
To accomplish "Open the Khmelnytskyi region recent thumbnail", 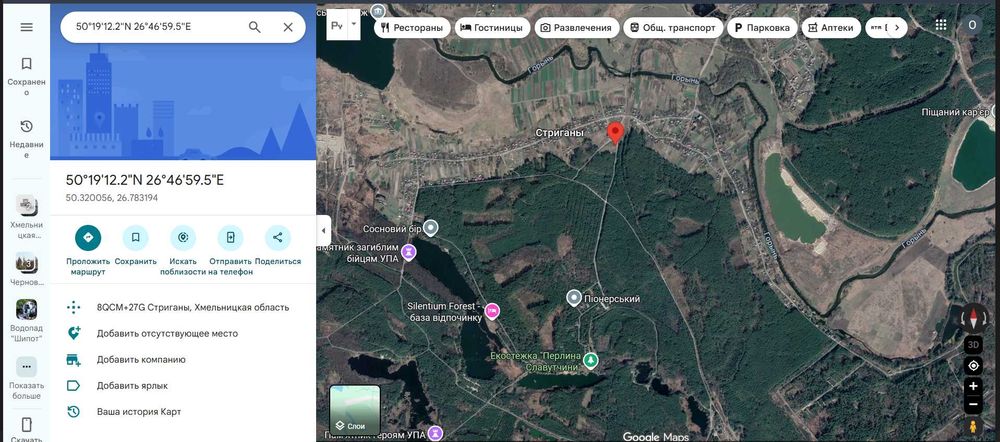I will pyautogui.click(x=26, y=217).
